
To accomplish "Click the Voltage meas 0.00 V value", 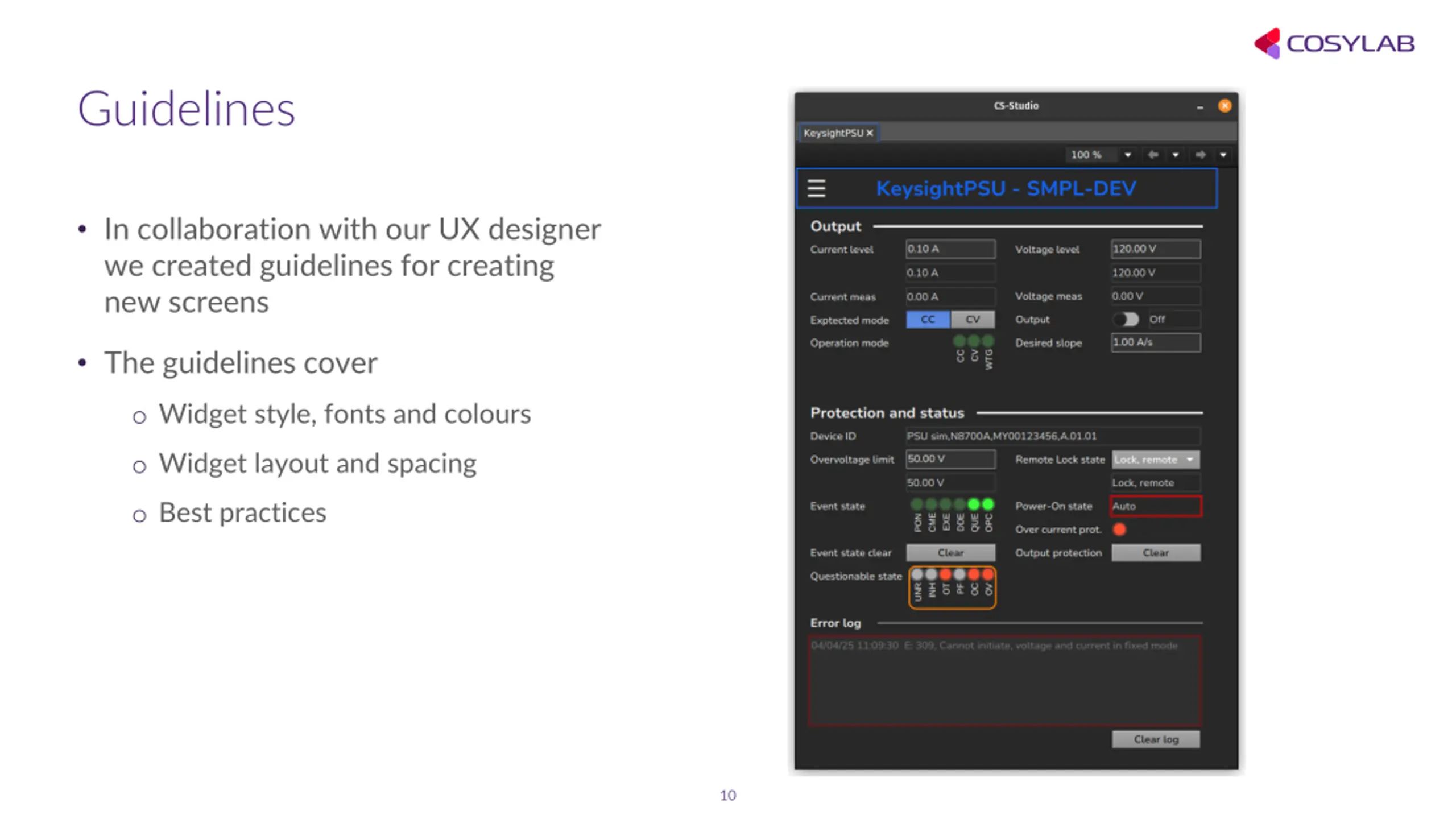I will point(1156,296).
